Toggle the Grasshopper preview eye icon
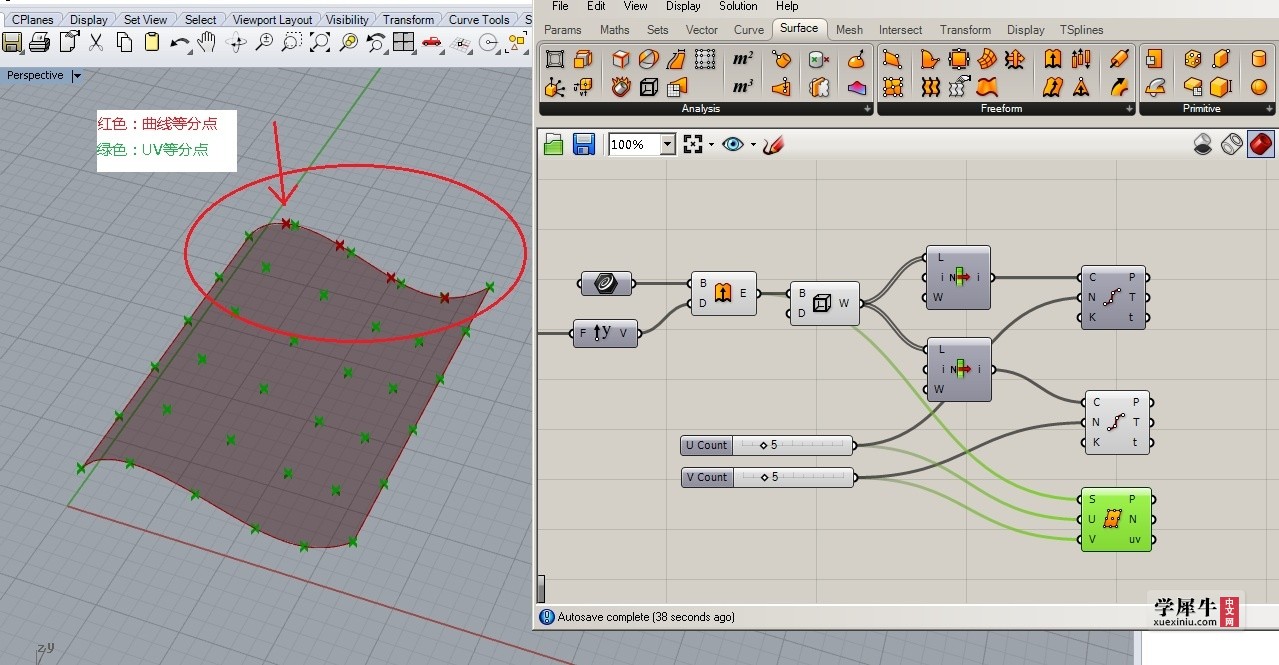Screen dimensions: 1279x665 pos(733,145)
